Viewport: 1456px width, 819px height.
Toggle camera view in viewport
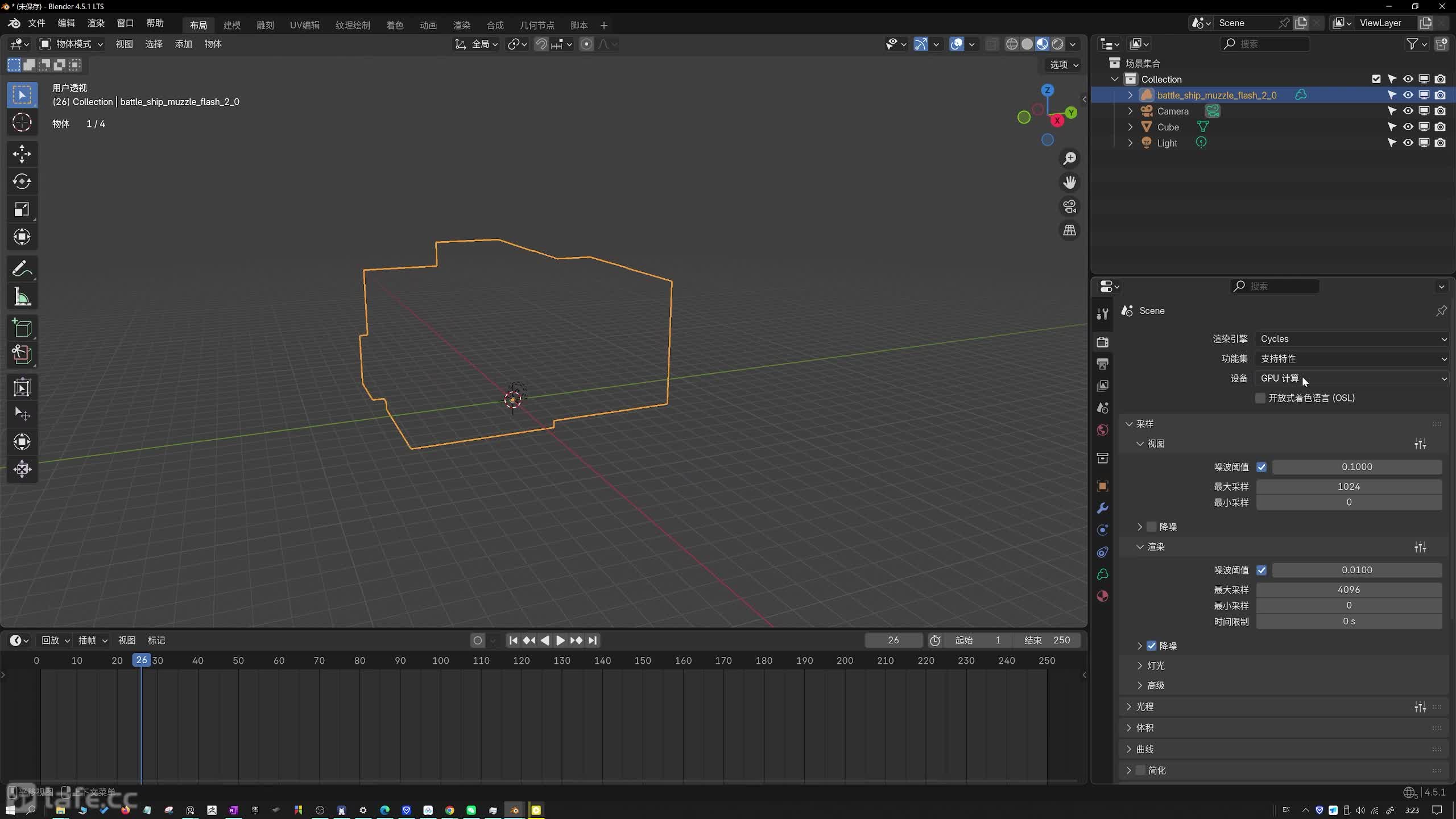point(1069,206)
